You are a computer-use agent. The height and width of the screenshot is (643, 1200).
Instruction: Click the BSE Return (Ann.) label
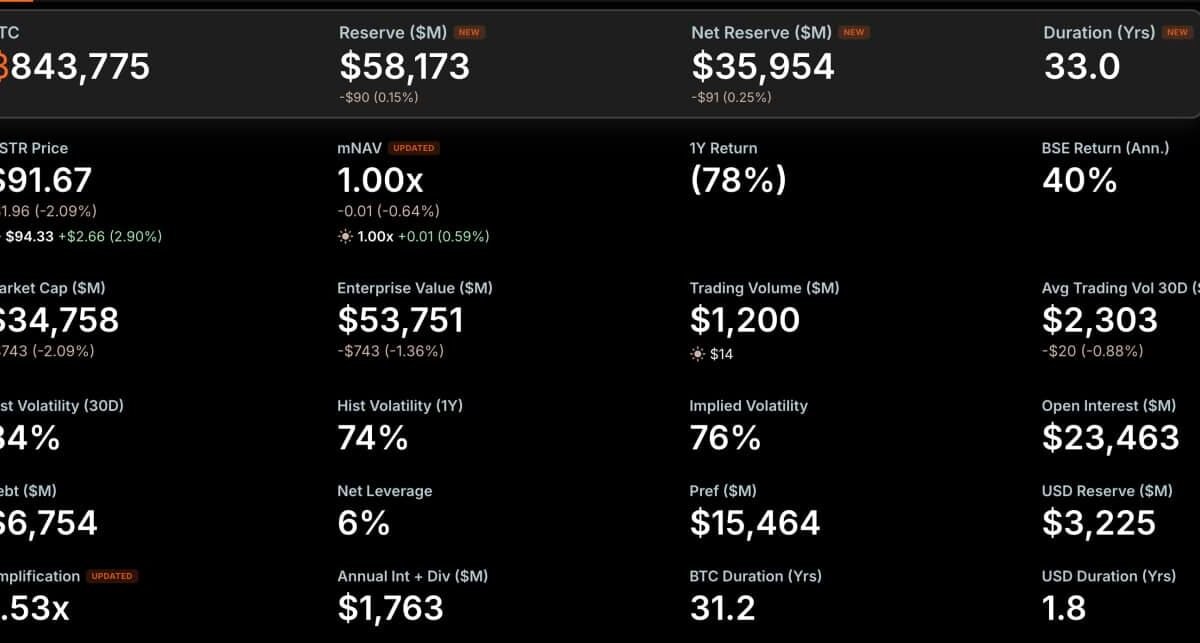click(x=1105, y=148)
